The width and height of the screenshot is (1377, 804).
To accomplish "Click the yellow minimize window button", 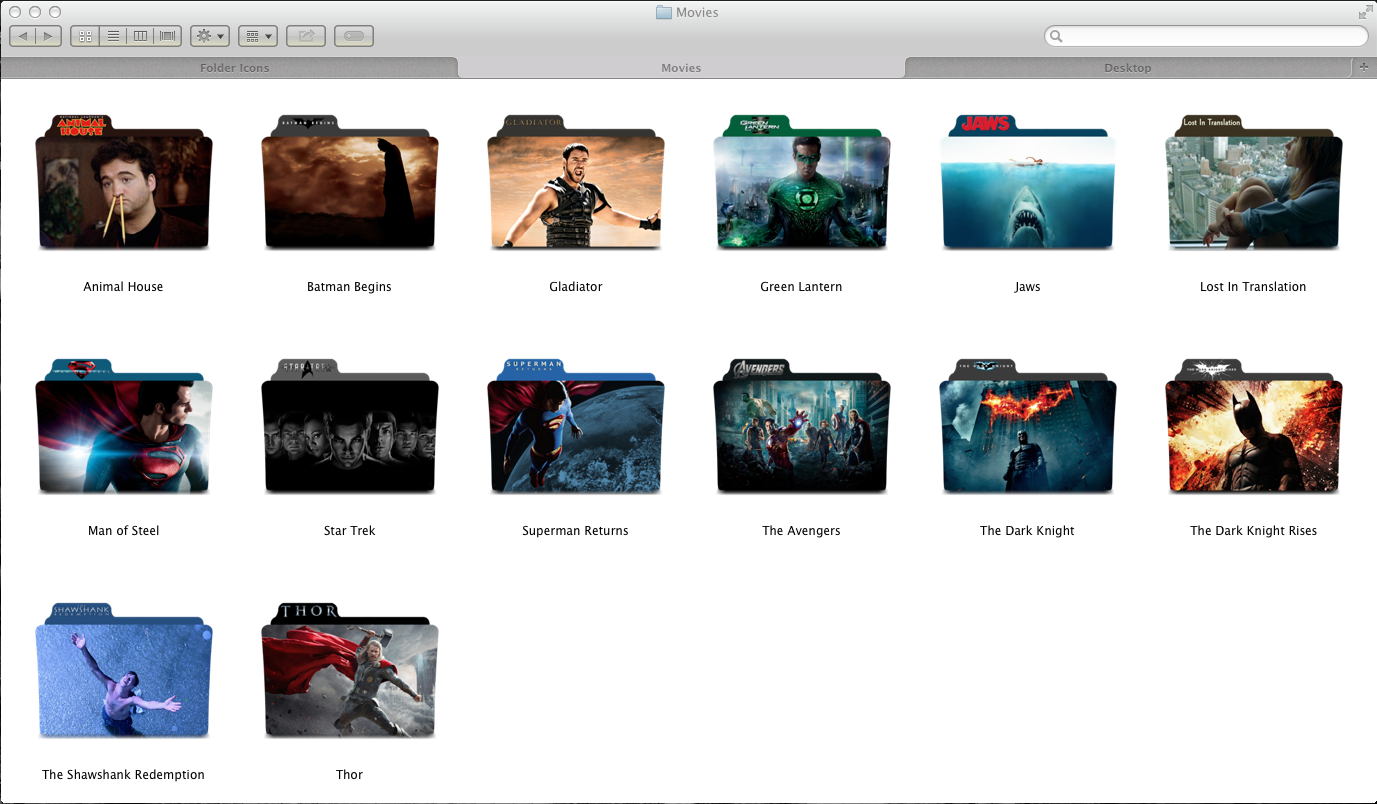I will pyautogui.click(x=35, y=12).
